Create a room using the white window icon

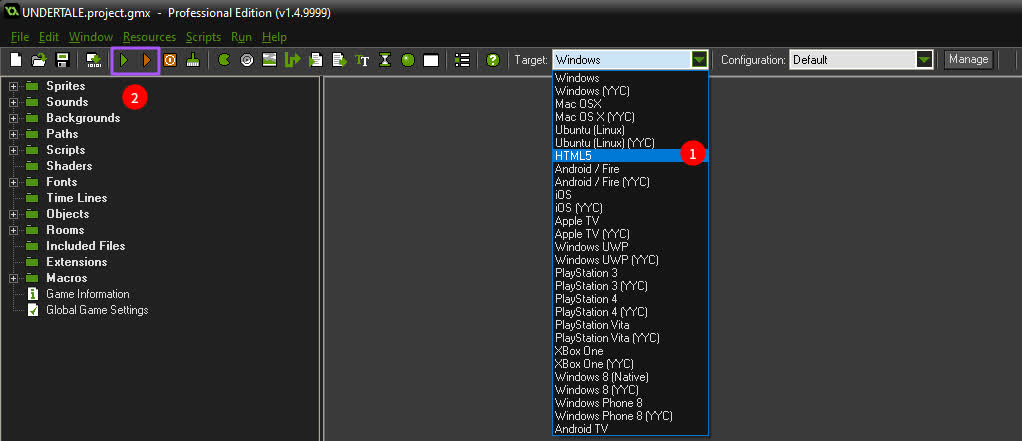click(x=431, y=60)
